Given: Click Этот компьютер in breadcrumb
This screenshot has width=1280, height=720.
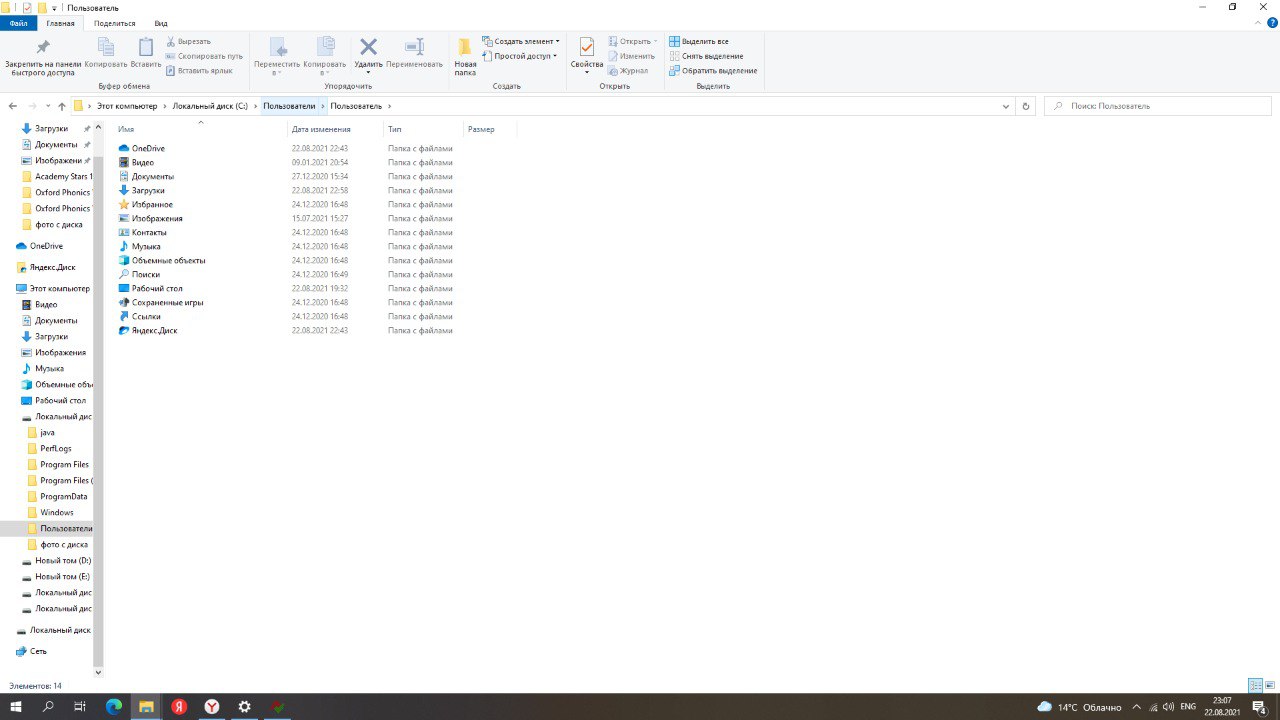Looking at the screenshot, I should [x=127, y=106].
